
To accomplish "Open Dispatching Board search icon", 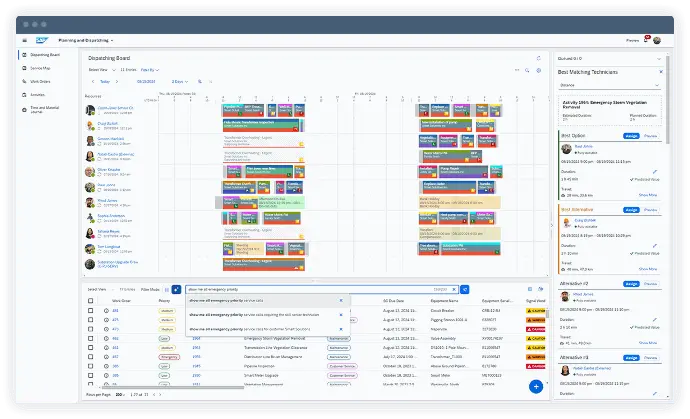I will (527, 70).
